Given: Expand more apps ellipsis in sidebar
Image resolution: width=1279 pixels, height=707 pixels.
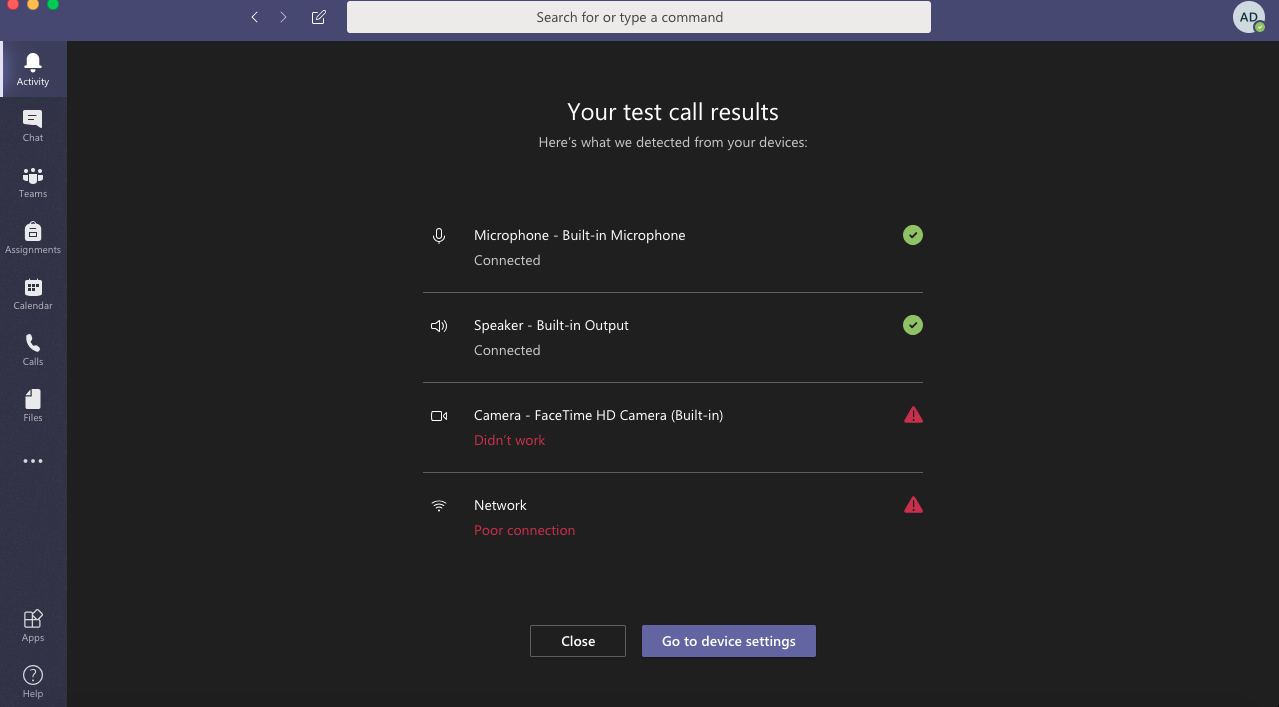Looking at the screenshot, I should (x=33, y=461).
